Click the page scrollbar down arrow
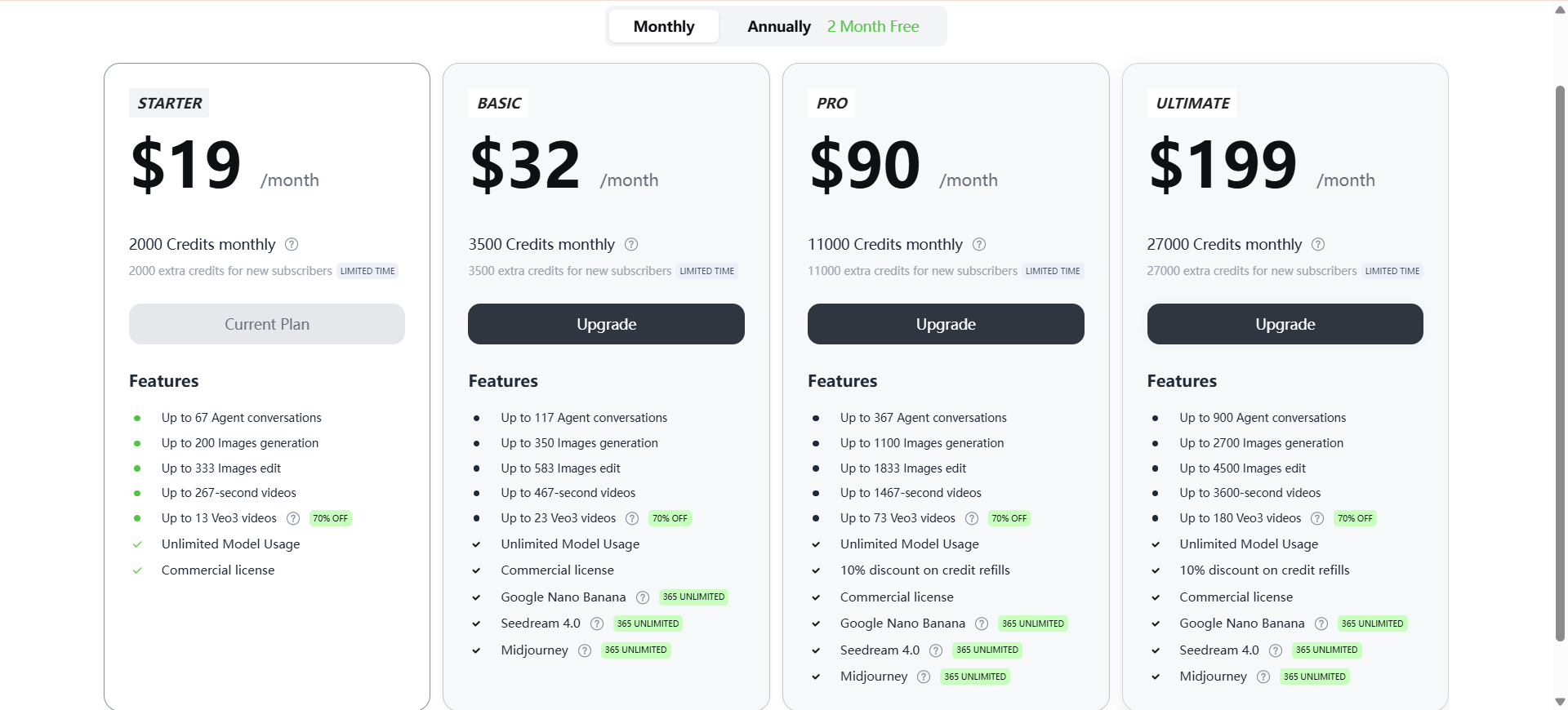This screenshot has width=1568, height=710. click(1560, 701)
